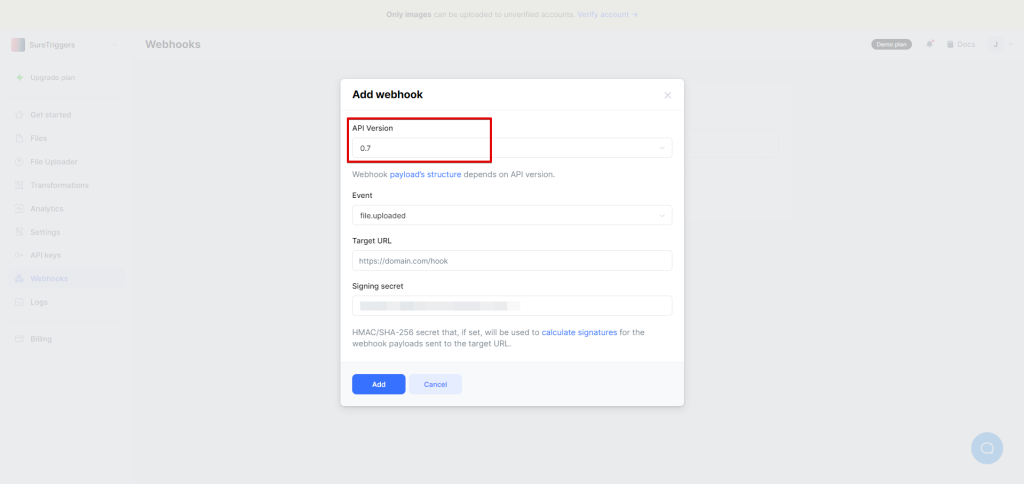Click the Billing sidebar icon

coord(19,339)
